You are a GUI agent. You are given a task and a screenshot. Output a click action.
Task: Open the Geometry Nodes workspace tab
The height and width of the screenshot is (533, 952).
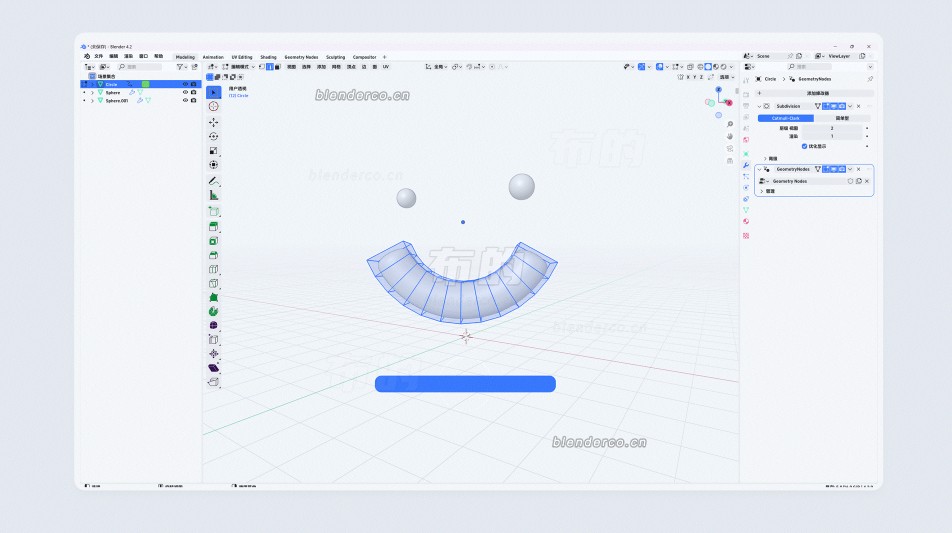point(301,57)
